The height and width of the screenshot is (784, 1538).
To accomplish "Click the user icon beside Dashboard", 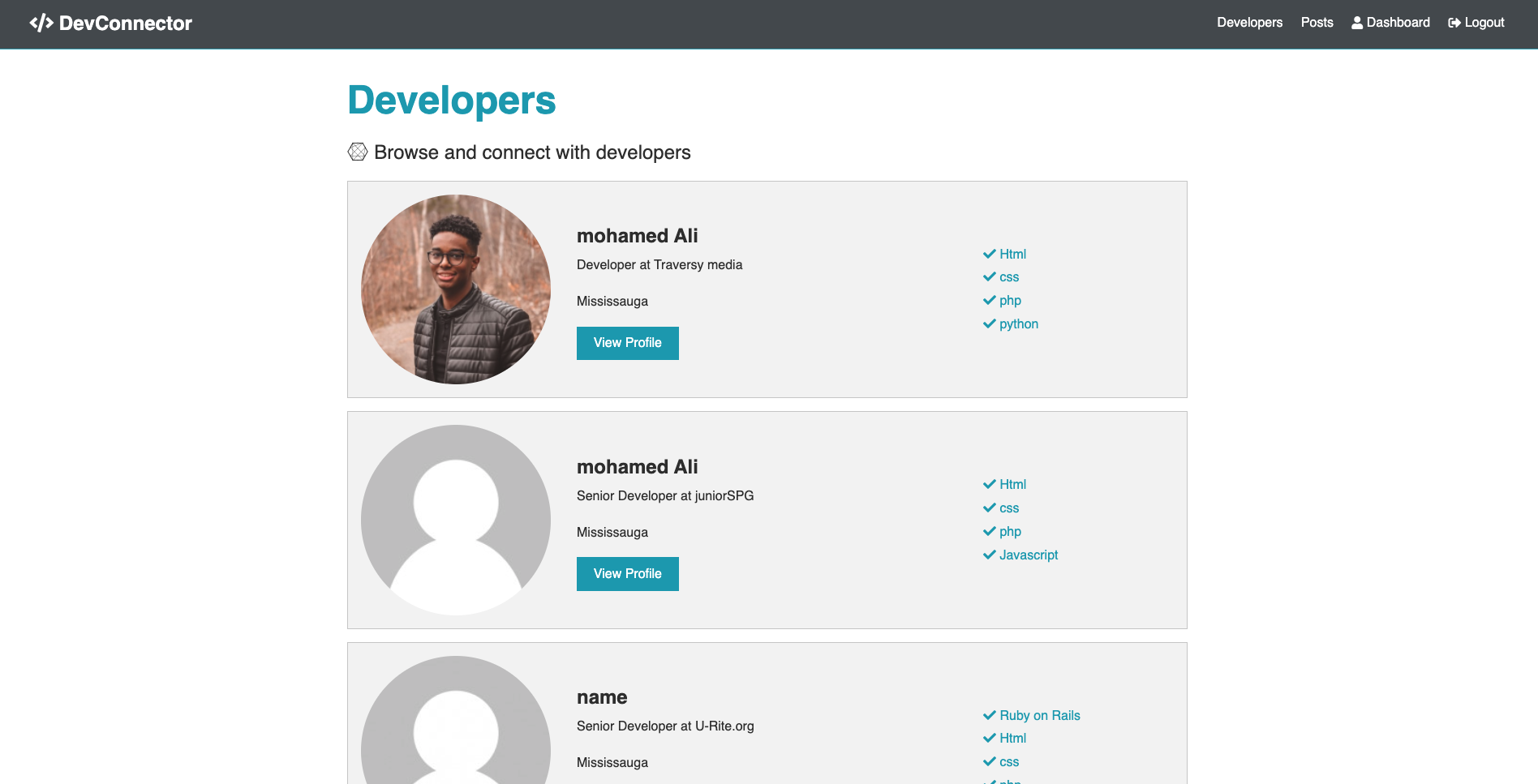I will [x=1356, y=22].
